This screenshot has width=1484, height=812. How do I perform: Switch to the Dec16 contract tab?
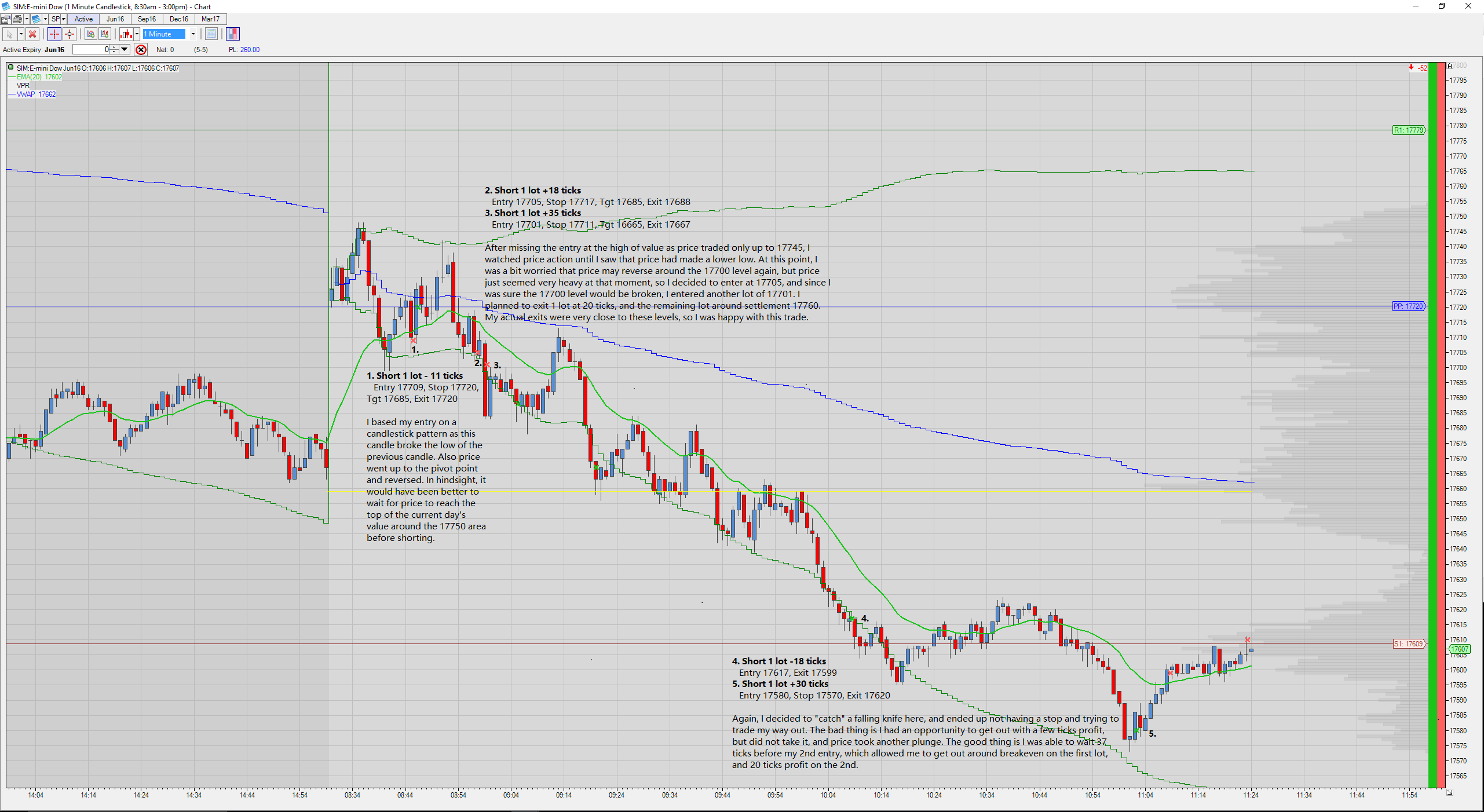coord(179,19)
